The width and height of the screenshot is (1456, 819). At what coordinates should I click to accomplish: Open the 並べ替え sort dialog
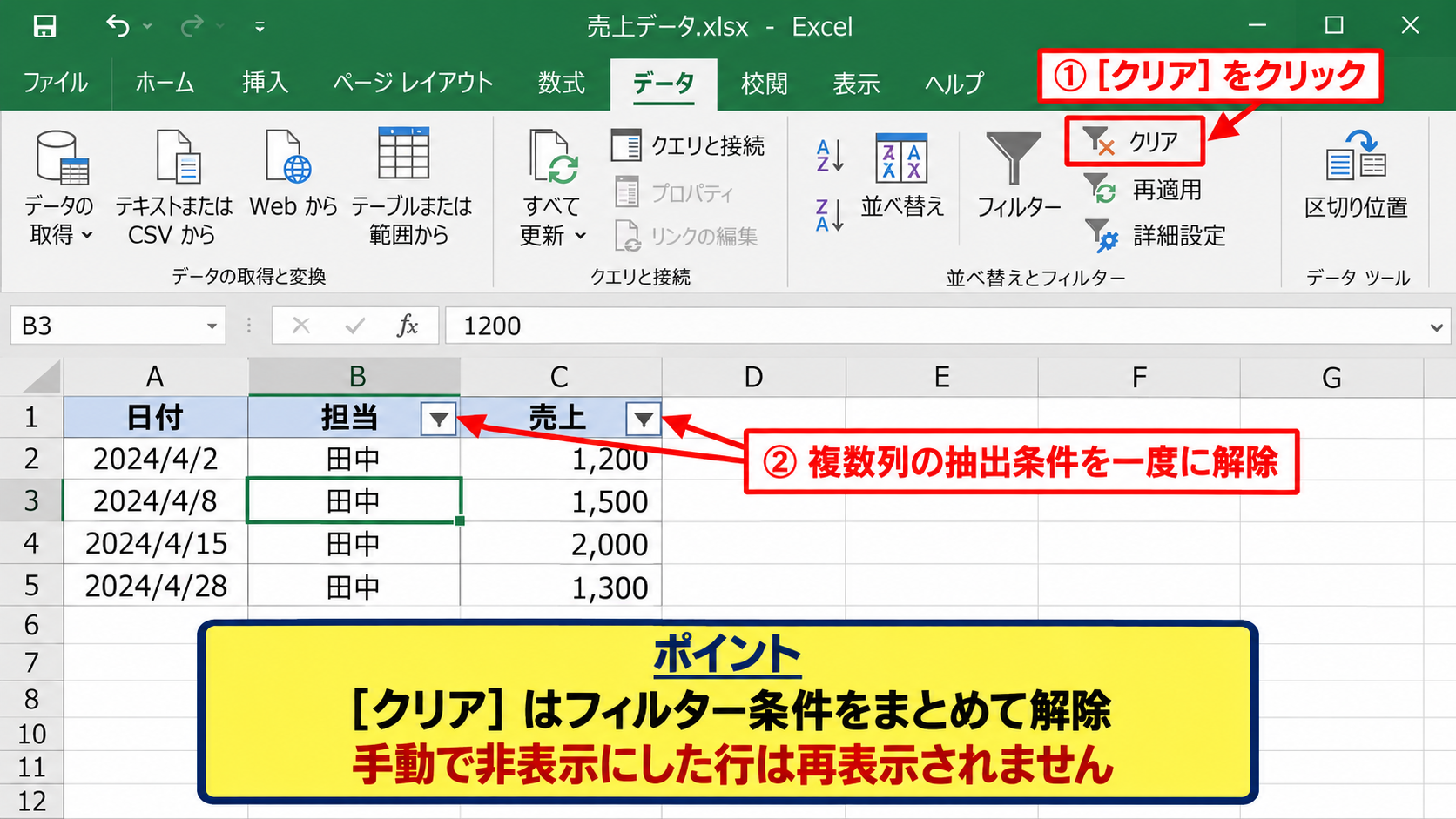[x=902, y=176]
